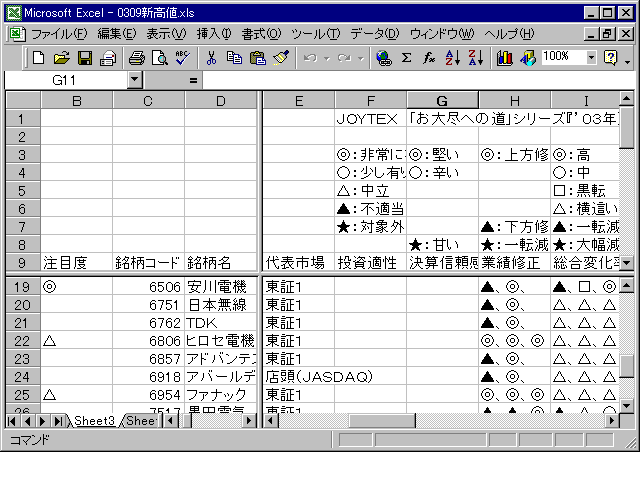Create a new workbook with New icon
The image size is (640, 480).
[x=38, y=58]
